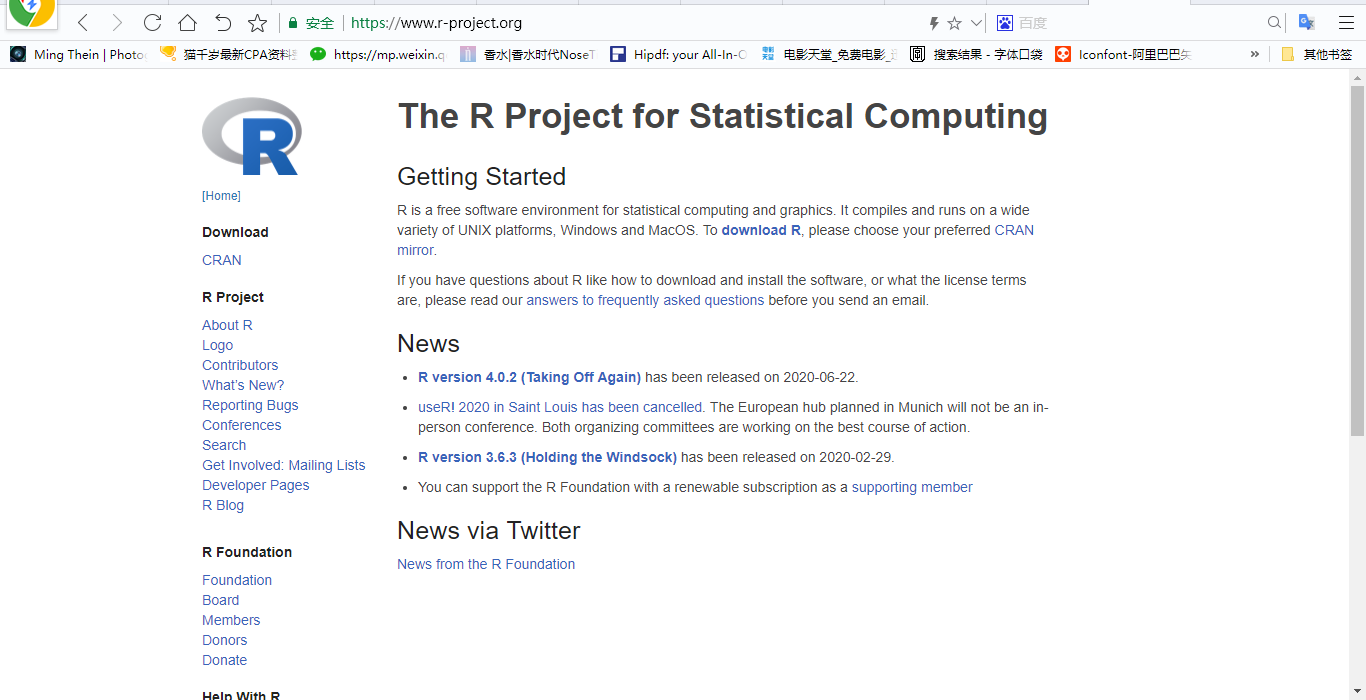Screen dimensions: 1366x700
Task: Click the magnifier search icon
Action: [1274, 22]
